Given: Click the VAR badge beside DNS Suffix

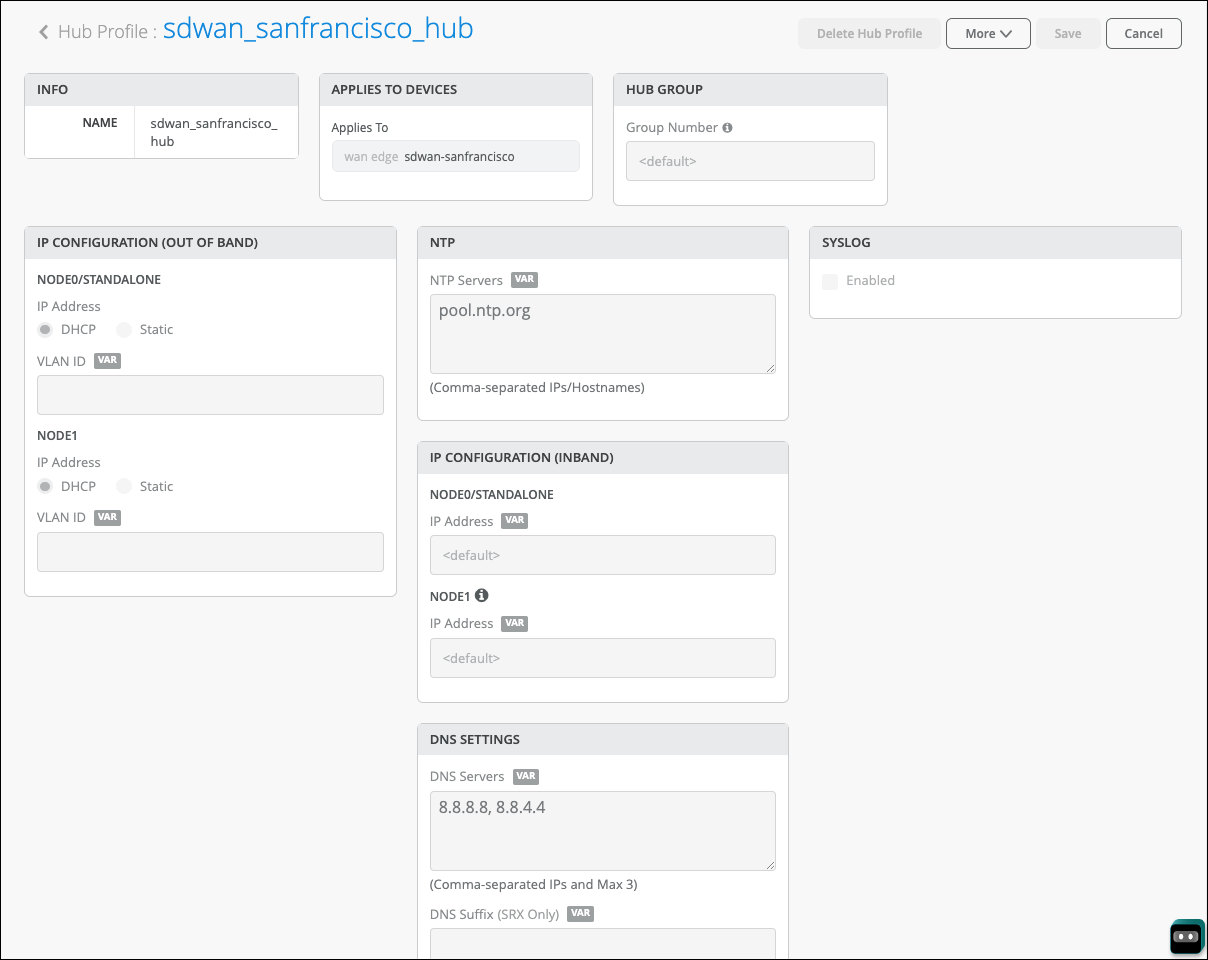Looking at the screenshot, I should [x=580, y=913].
